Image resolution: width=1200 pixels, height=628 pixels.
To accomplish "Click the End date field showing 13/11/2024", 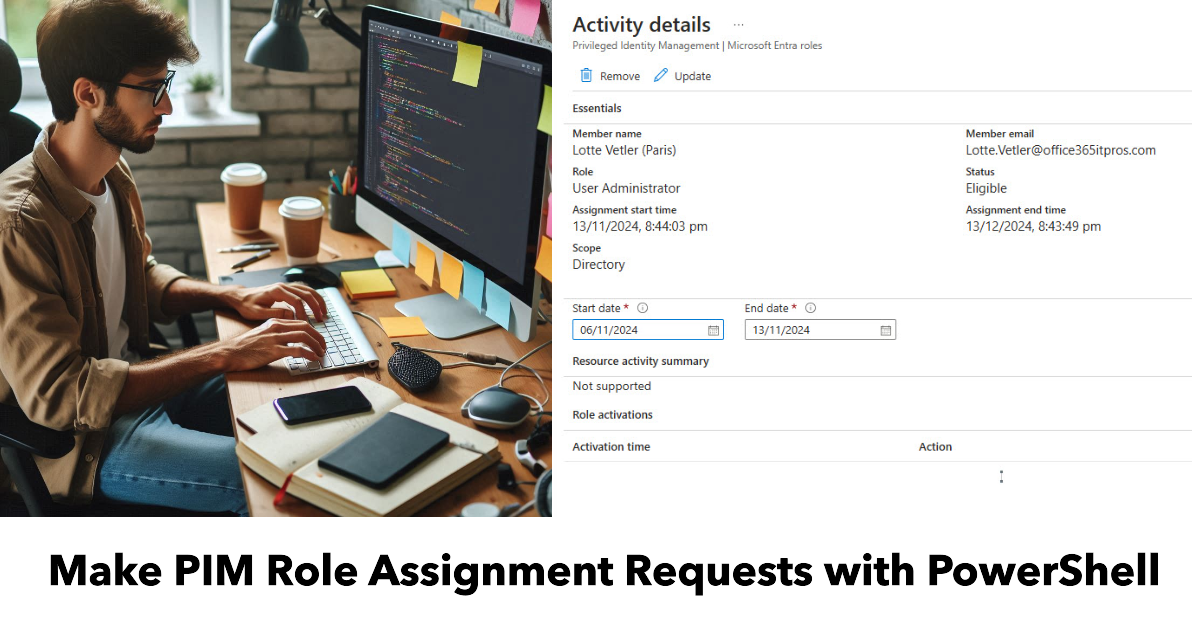I will point(810,330).
